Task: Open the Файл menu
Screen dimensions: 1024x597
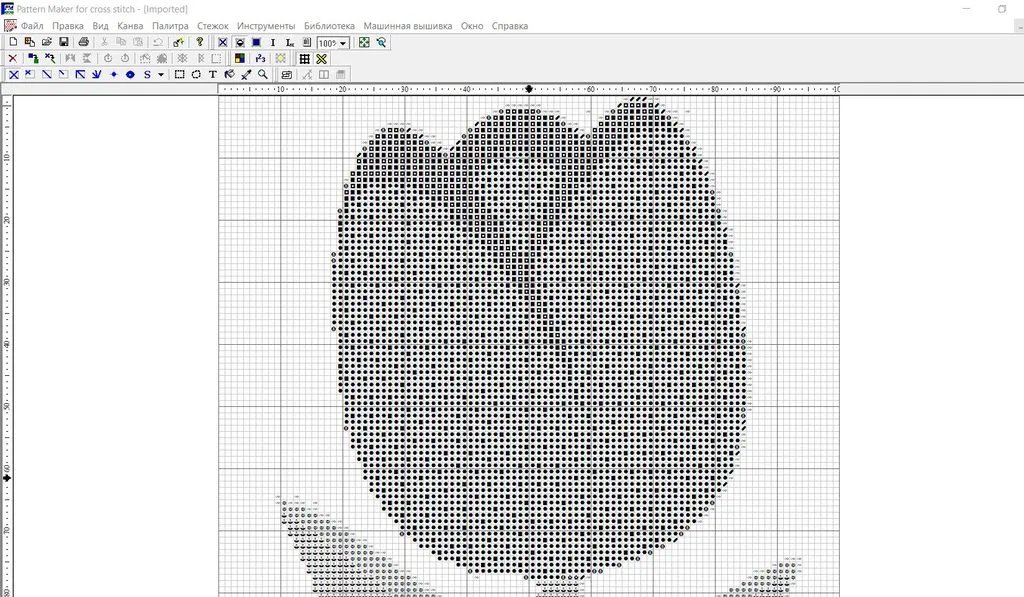Action: pyautogui.click(x=32, y=26)
